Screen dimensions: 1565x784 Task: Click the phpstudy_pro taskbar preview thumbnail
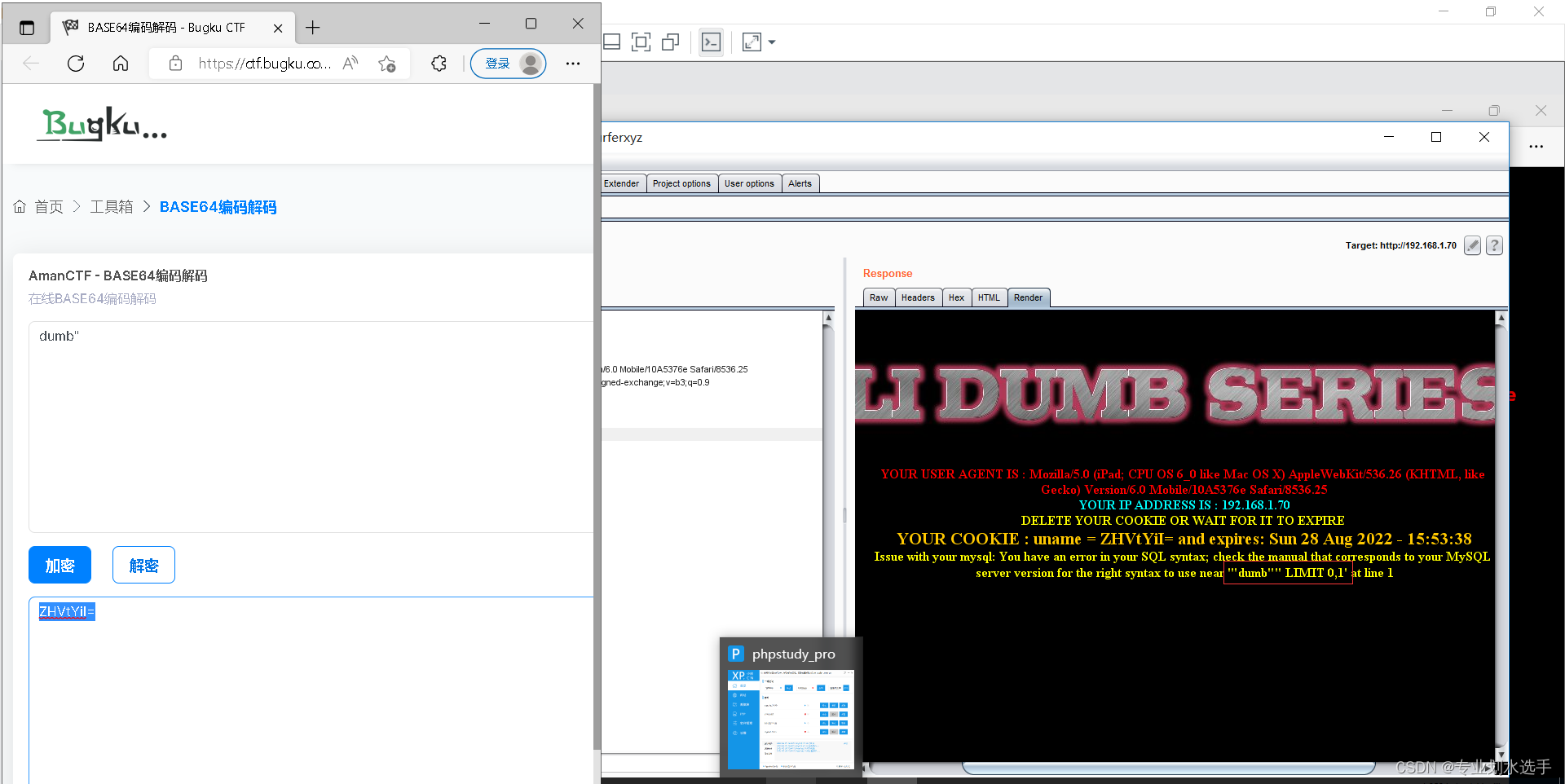[x=791, y=719]
